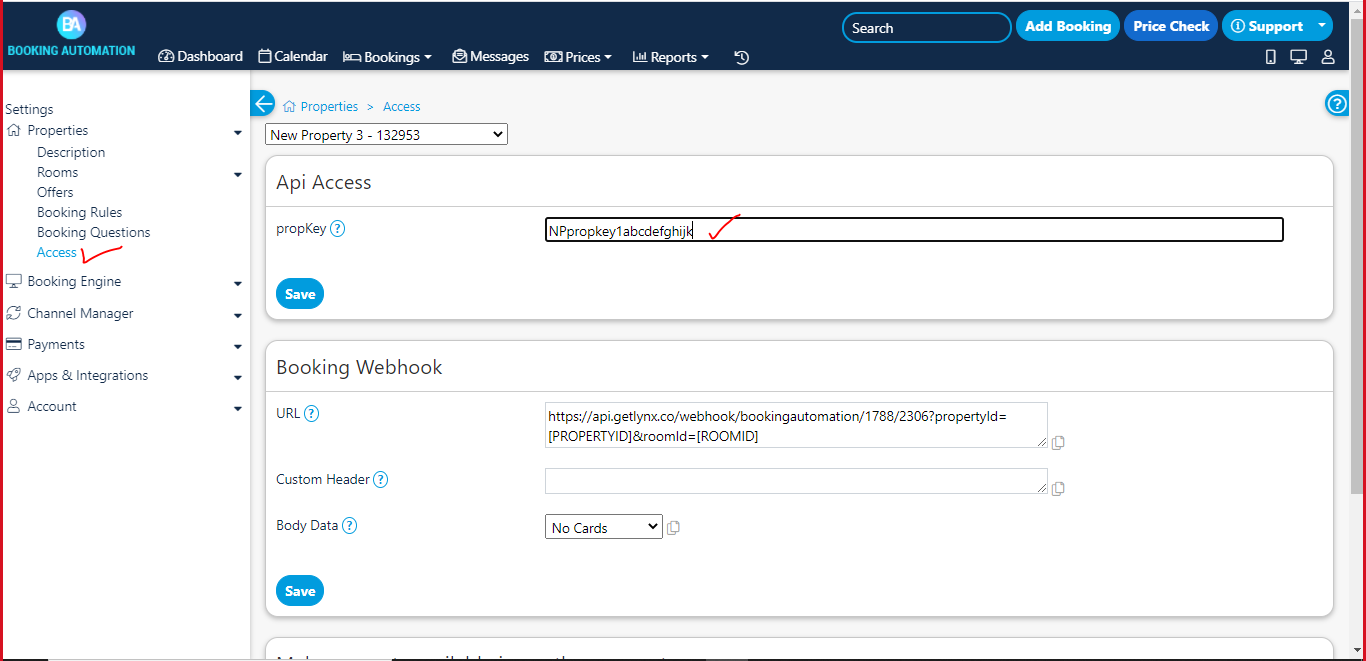
Task: Click into the propKey input field
Action: click(914, 230)
